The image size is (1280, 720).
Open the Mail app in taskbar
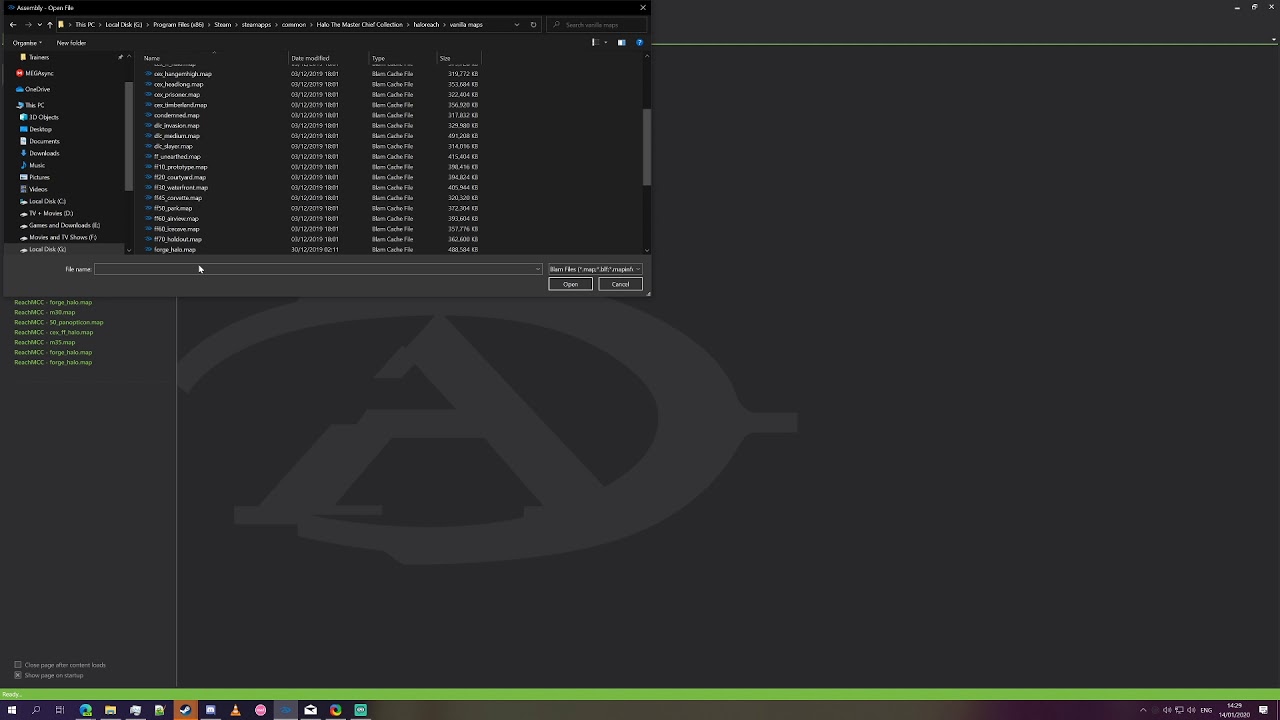click(310, 710)
